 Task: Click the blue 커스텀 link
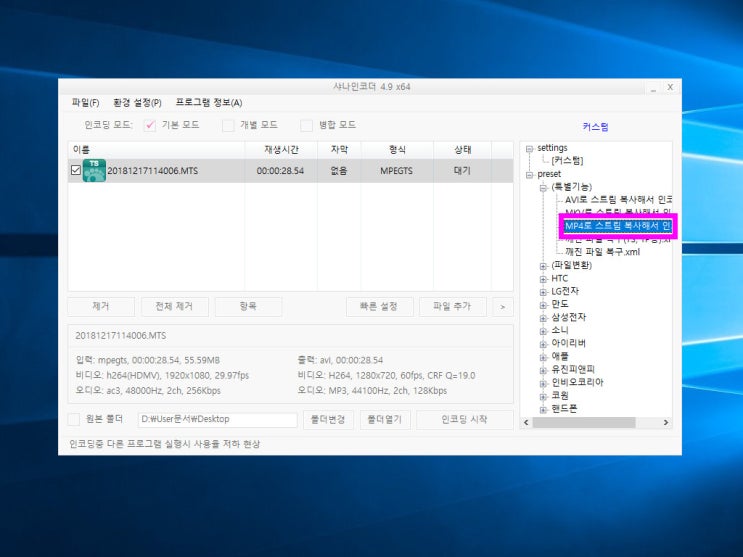(595, 127)
